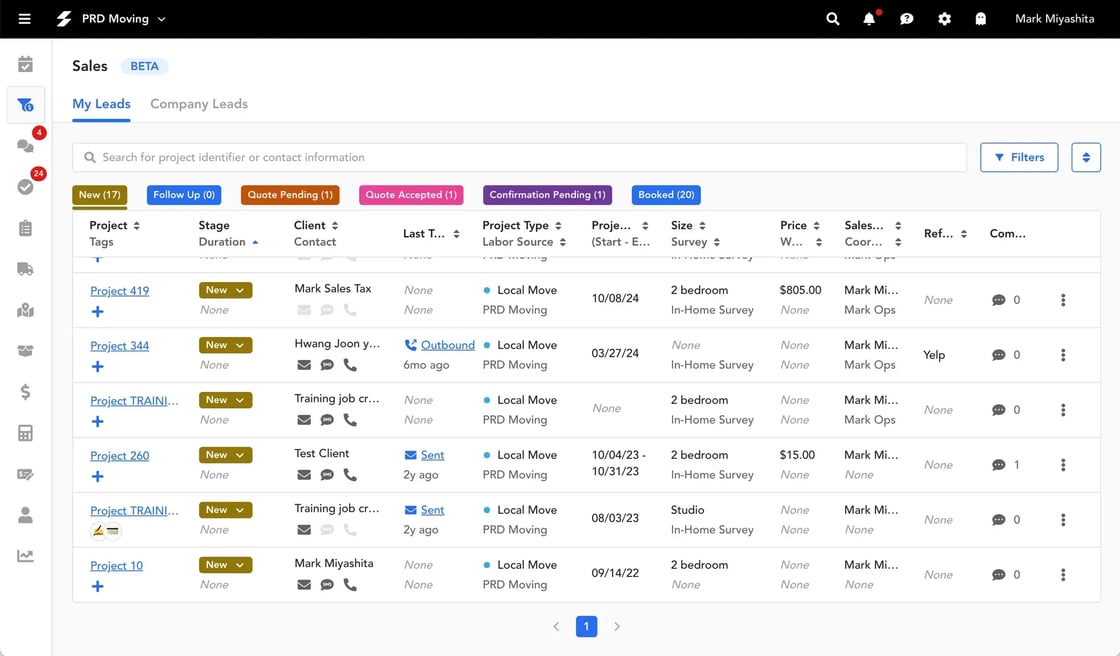Open the Project 344 link
The height and width of the screenshot is (656, 1120).
tap(119, 345)
